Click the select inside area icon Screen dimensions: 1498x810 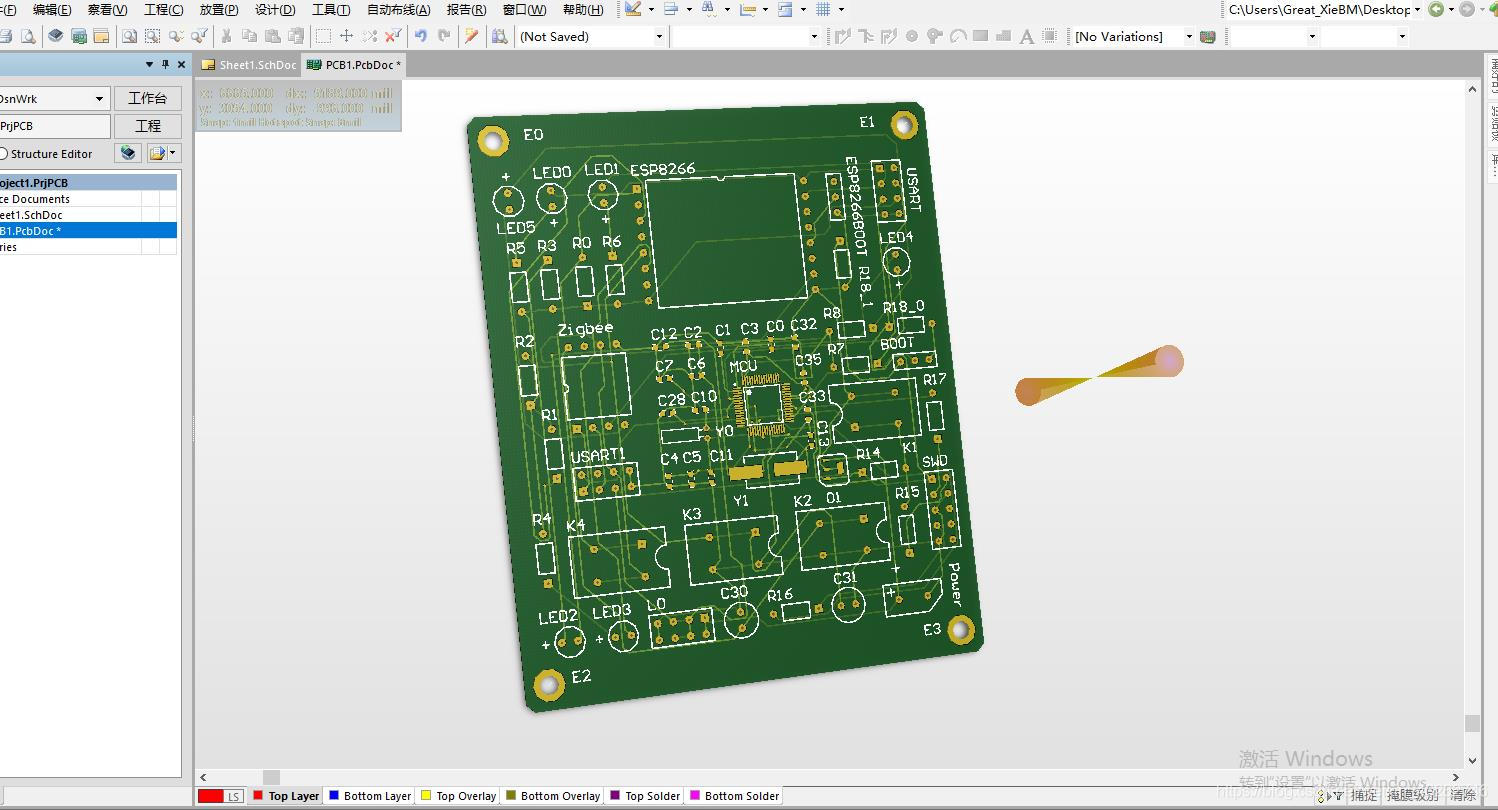(x=323, y=36)
